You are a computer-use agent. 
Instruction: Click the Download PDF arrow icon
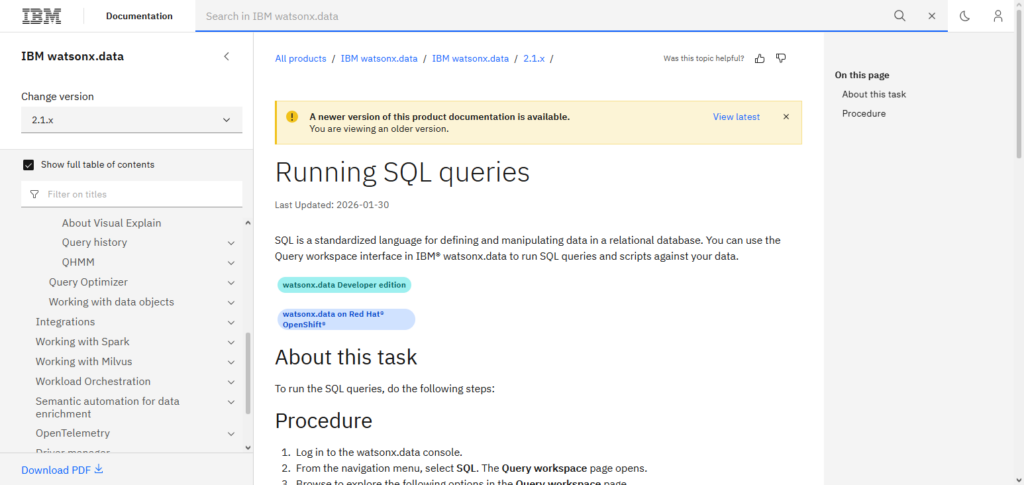click(99, 469)
